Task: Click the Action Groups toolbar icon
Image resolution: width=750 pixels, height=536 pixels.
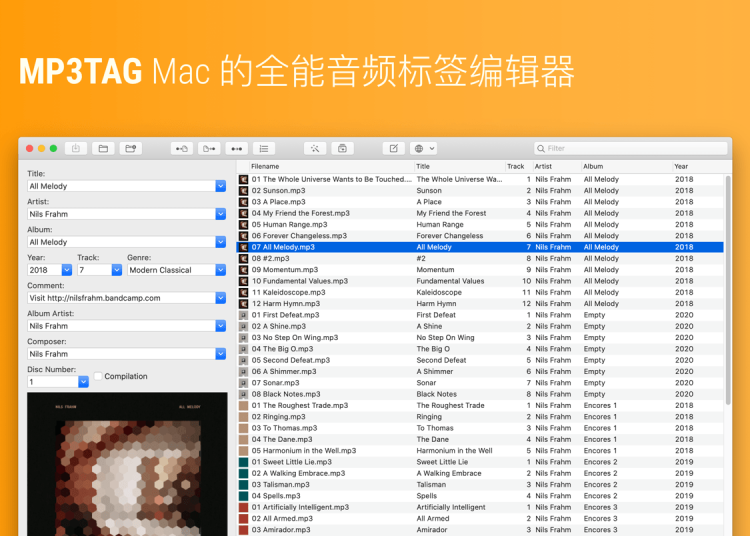Action: click(342, 148)
